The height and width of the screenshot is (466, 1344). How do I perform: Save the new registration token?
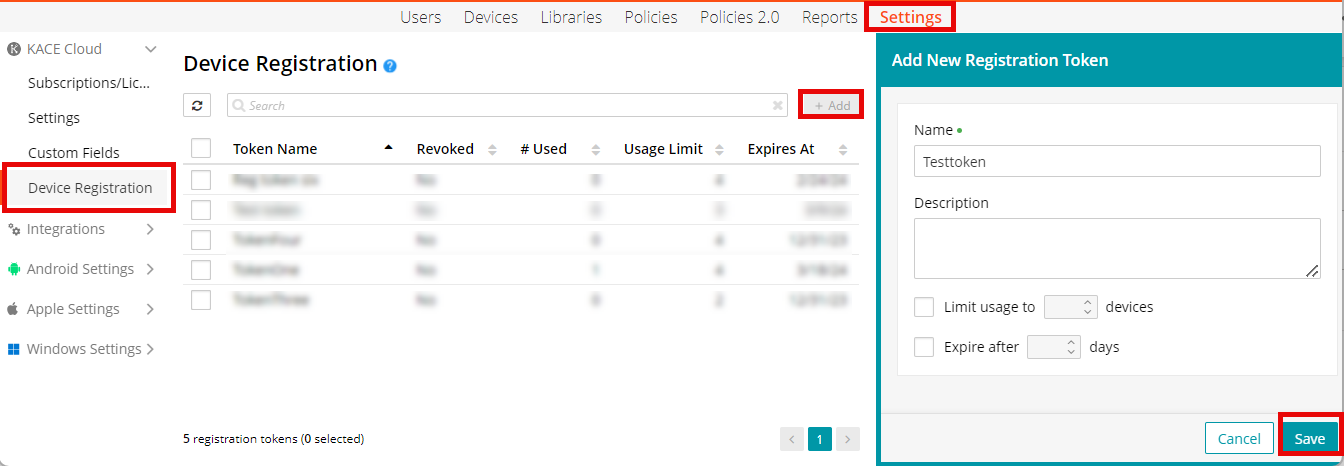click(x=1309, y=439)
